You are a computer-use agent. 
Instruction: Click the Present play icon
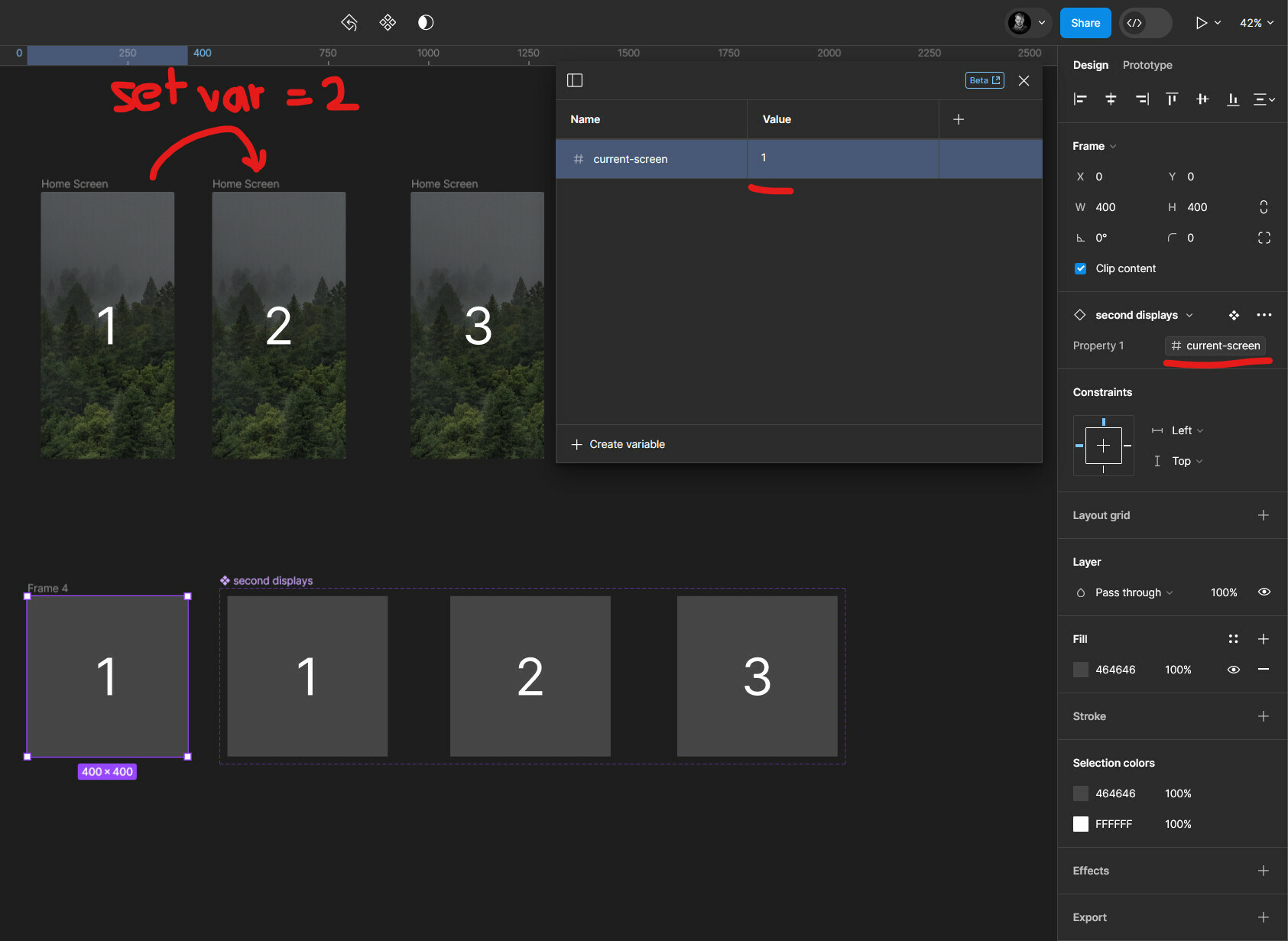(1201, 23)
